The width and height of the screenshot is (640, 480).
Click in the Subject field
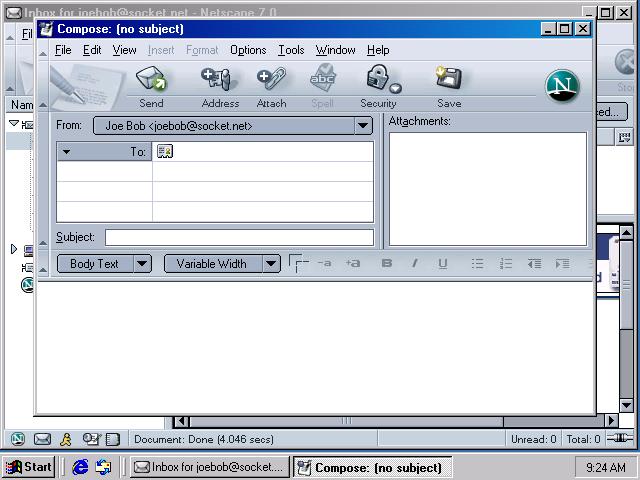[239, 237]
